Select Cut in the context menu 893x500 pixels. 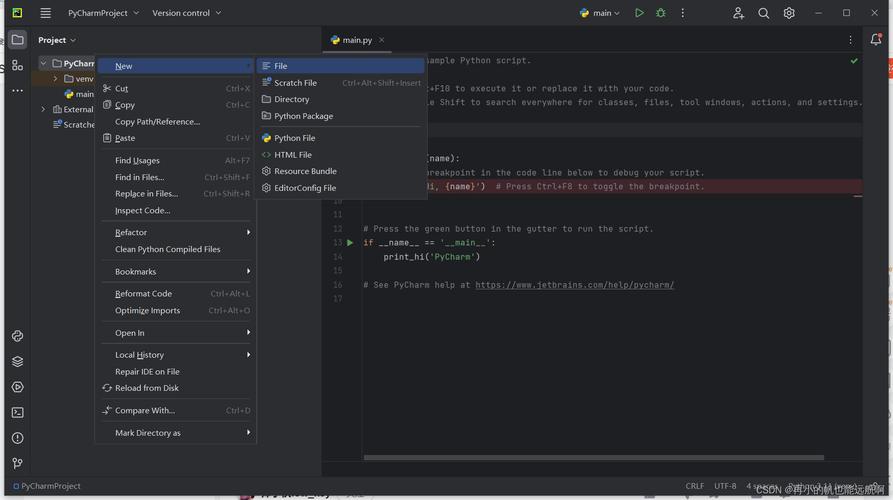click(177, 88)
